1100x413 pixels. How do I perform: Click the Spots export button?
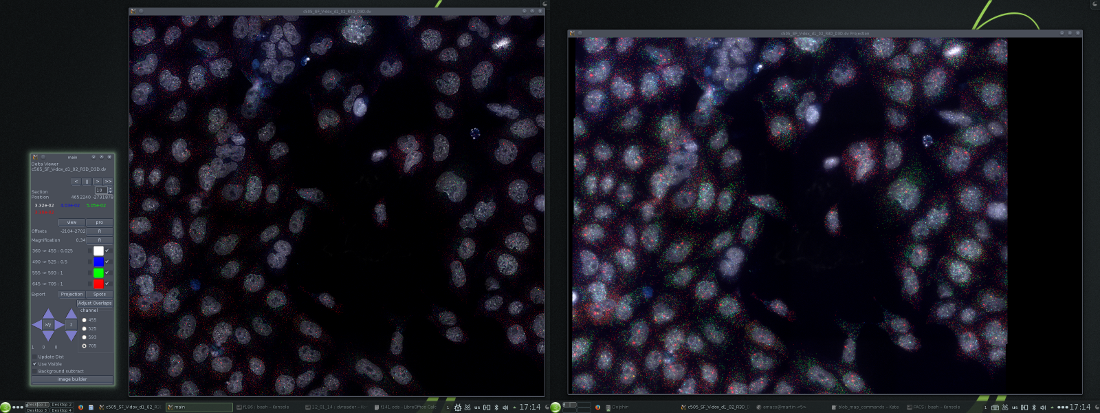(x=100, y=294)
